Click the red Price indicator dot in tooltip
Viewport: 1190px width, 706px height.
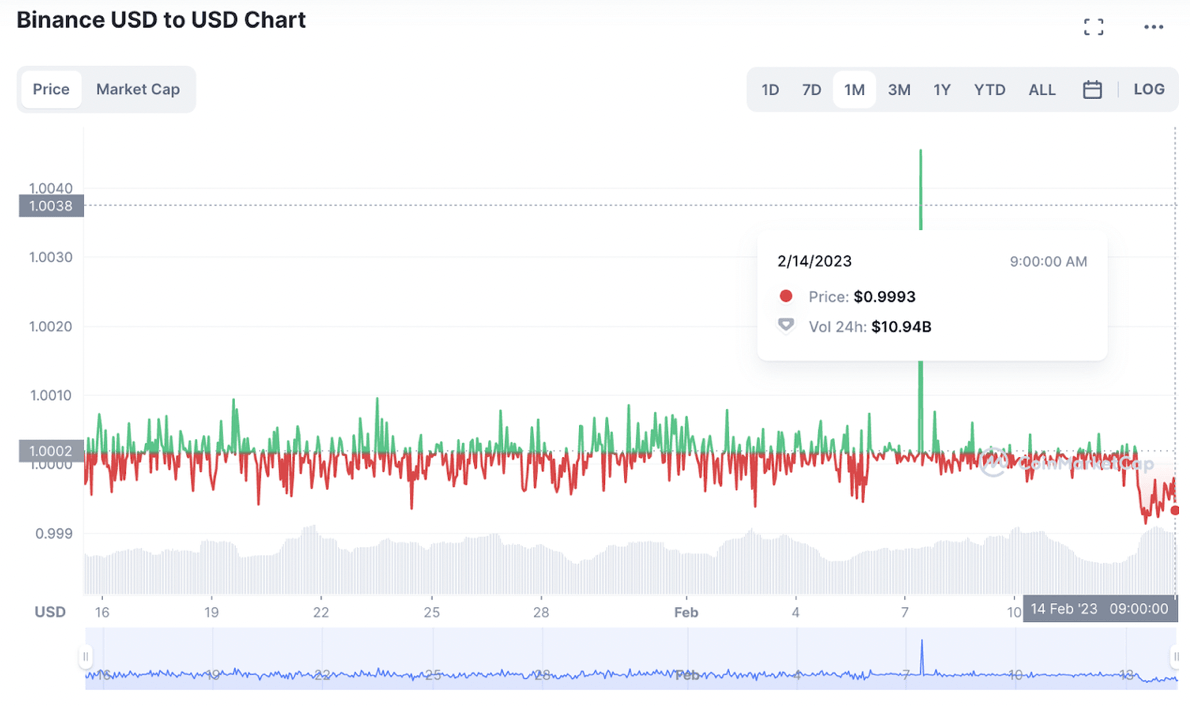[786, 296]
